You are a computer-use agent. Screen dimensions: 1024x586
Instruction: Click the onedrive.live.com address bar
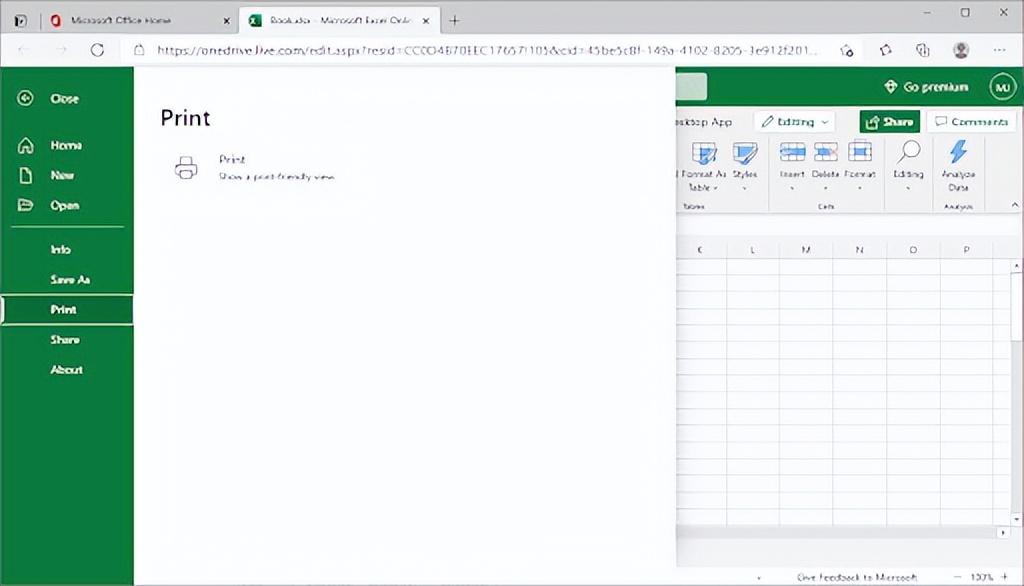(x=487, y=50)
